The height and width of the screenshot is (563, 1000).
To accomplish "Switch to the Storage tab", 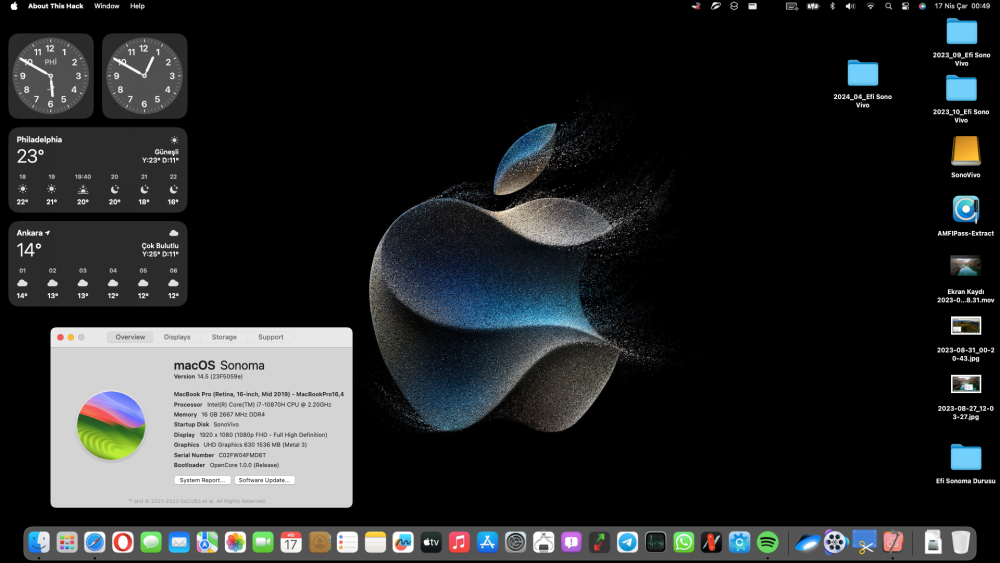I will [x=224, y=337].
